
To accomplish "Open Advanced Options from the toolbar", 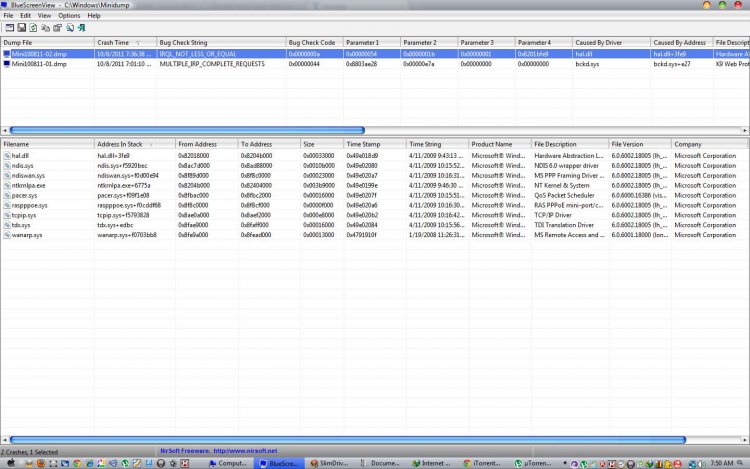I will click(x=10, y=28).
